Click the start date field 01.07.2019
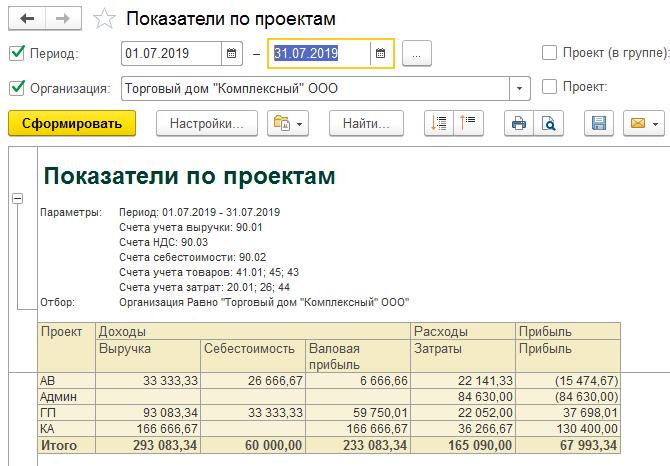670x466 pixels. click(171, 53)
